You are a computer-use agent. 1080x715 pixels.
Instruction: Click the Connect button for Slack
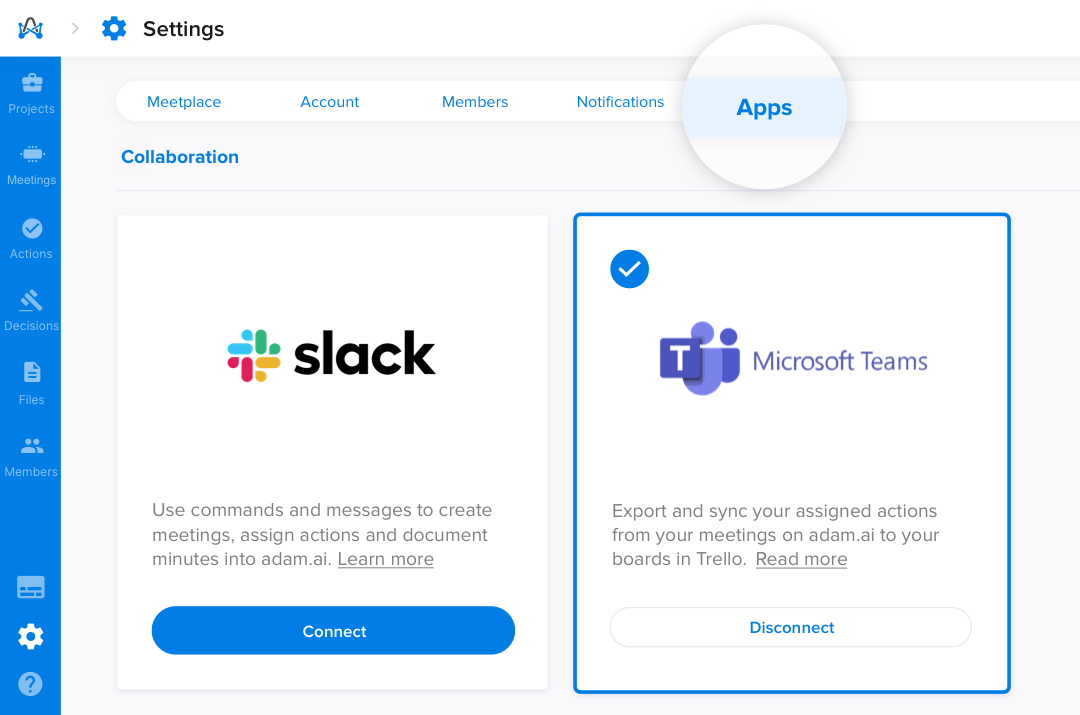coord(333,630)
